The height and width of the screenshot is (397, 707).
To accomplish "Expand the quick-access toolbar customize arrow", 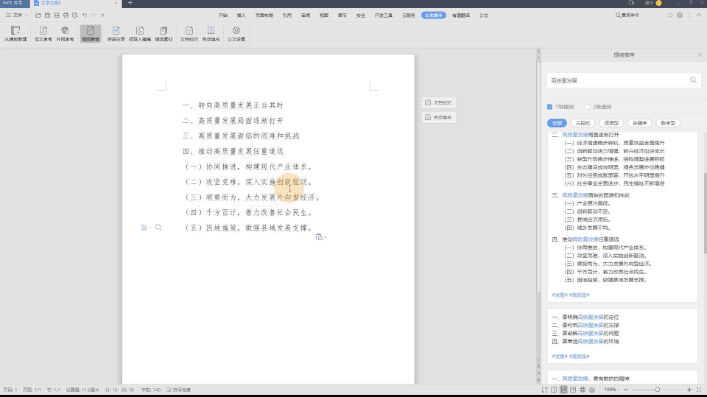I will [x=103, y=15].
